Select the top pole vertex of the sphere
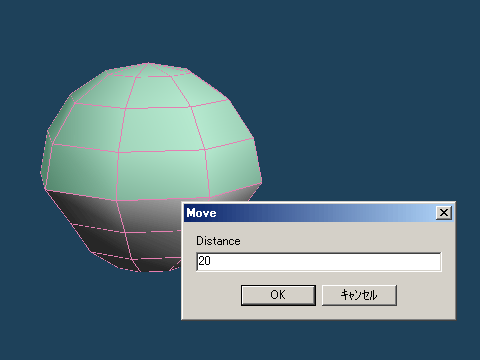480x360 pixels. coord(148,62)
